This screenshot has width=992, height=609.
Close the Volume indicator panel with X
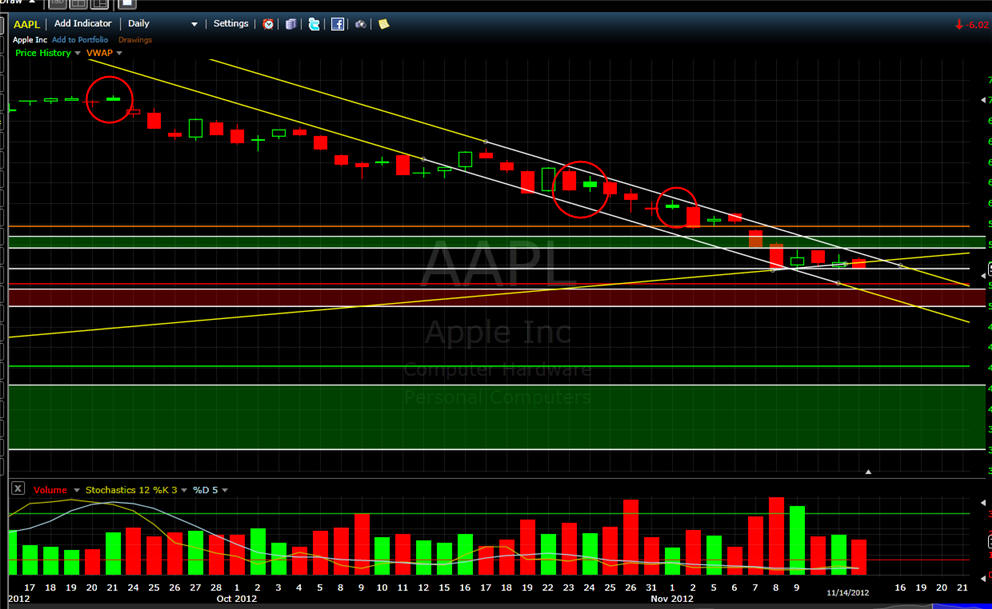tap(18, 489)
